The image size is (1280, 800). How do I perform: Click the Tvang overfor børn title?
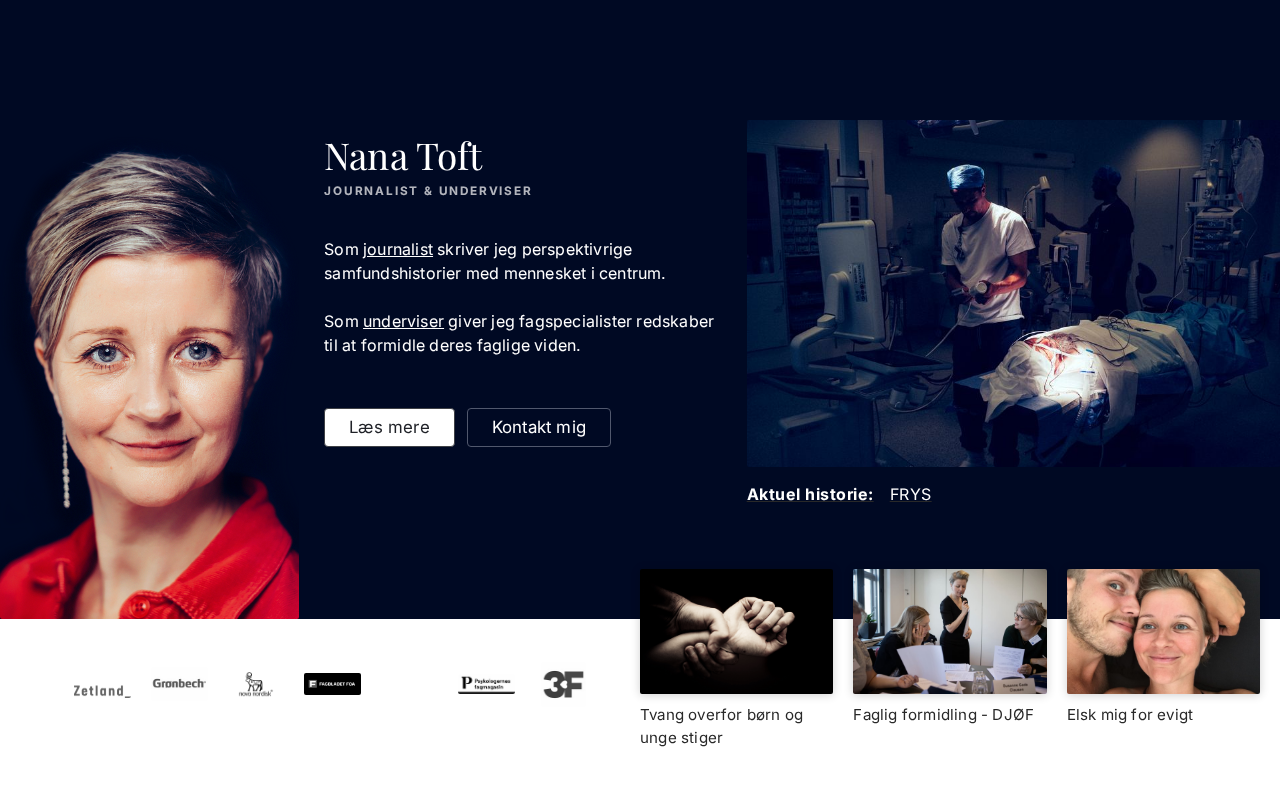(722, 726)
